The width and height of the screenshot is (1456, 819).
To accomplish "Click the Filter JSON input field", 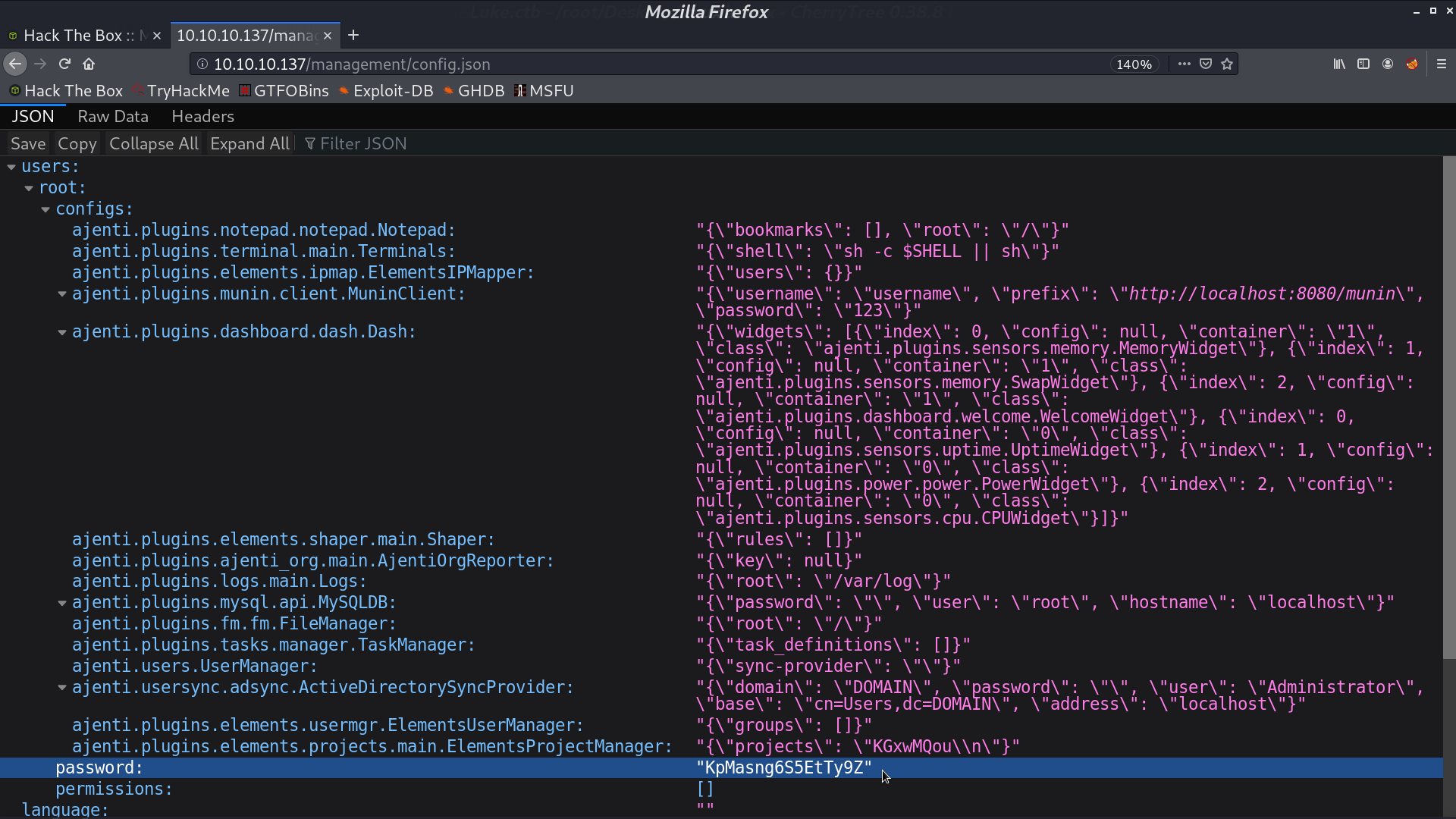I will (363, 143).
